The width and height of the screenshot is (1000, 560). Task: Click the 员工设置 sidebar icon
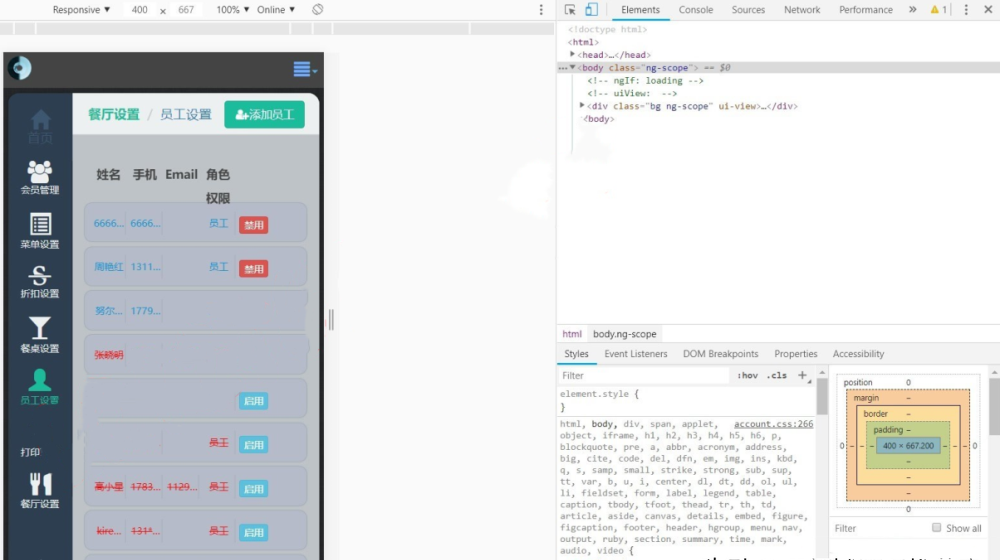40,381
